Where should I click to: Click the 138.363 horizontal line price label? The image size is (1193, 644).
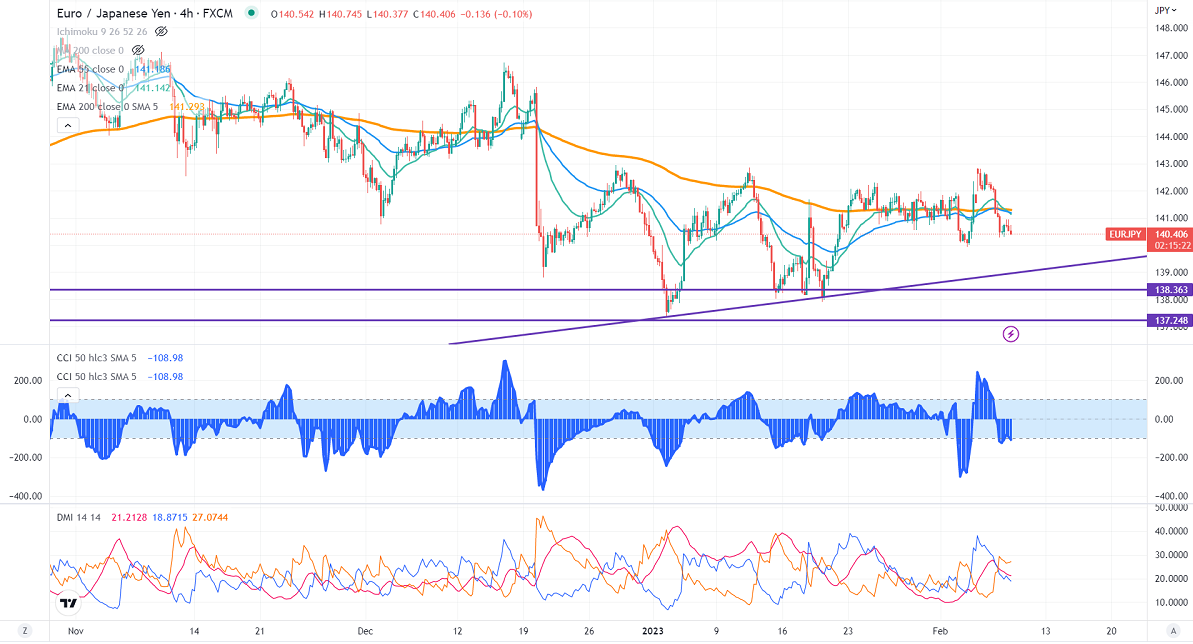1166,290
